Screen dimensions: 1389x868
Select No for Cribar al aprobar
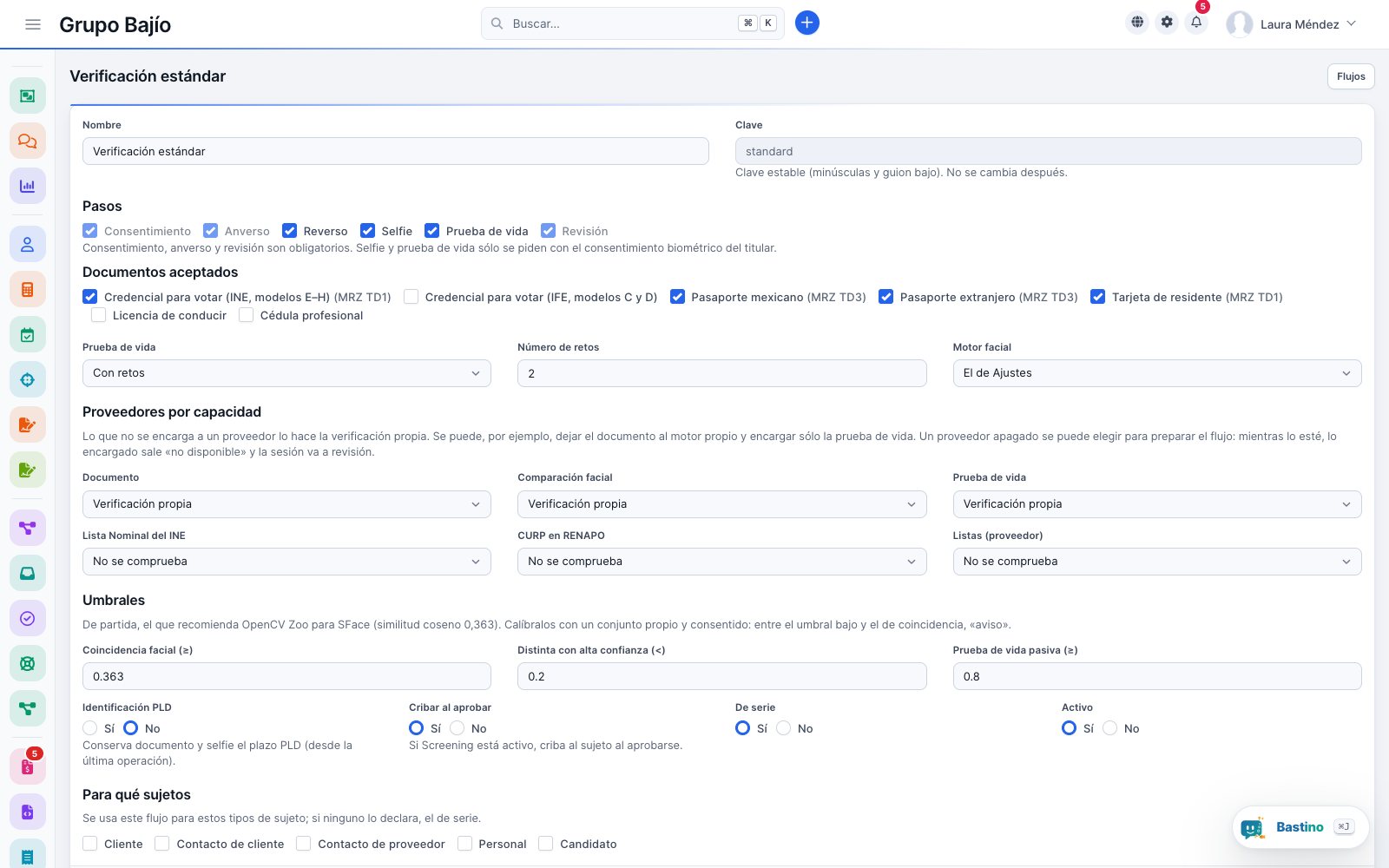pos(458,728)
